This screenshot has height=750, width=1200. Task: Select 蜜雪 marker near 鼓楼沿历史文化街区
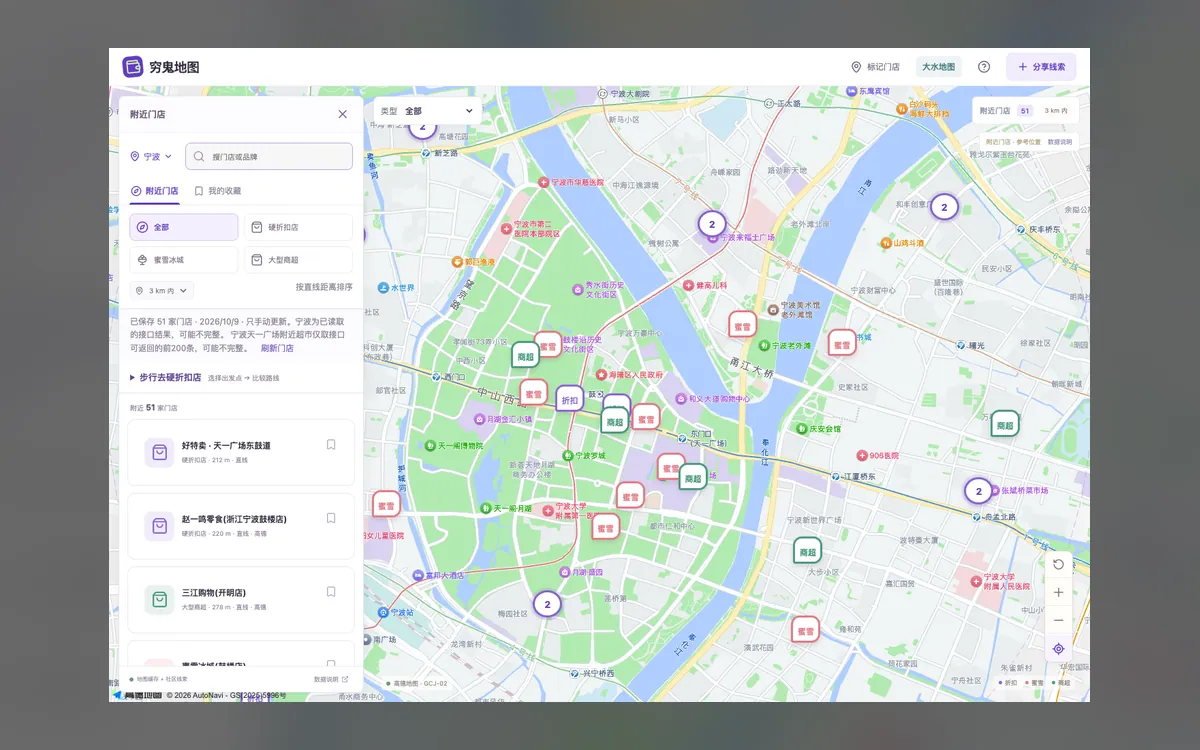tap(548, 346)
